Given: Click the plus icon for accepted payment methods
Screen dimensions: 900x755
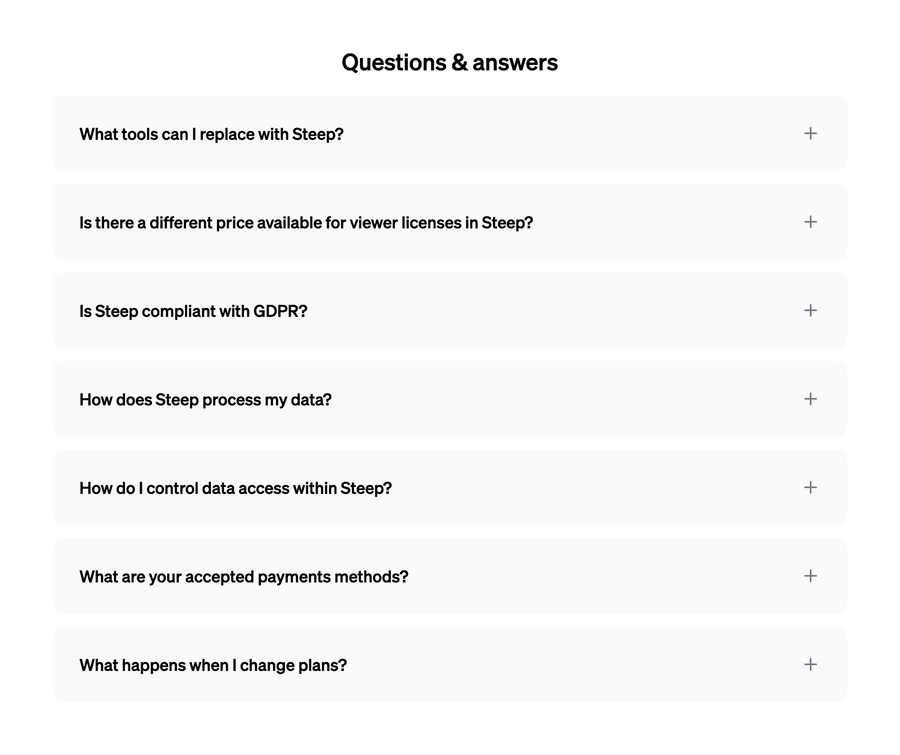Looking at the screenshot, I should 810,576.
